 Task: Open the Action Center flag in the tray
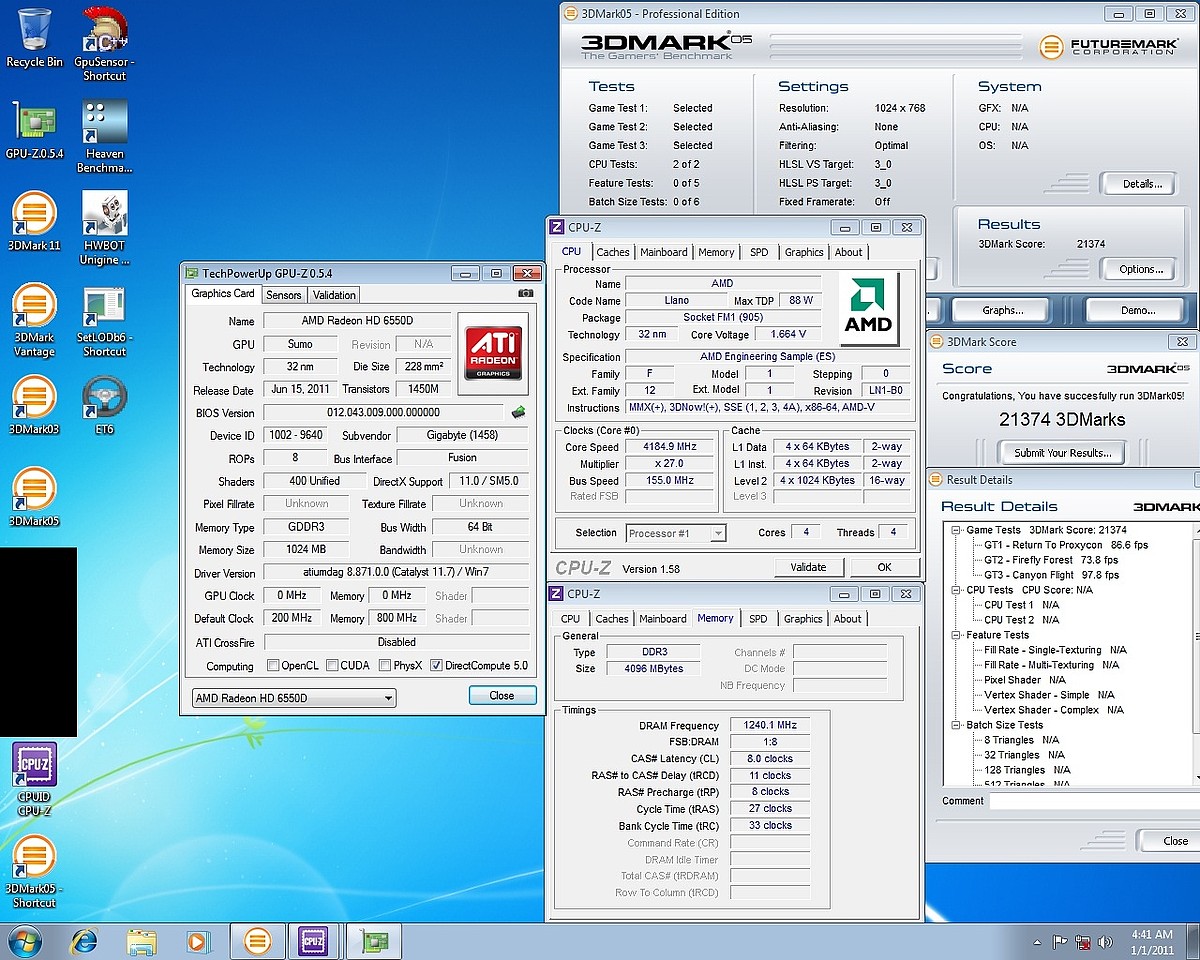[1060, 942]
